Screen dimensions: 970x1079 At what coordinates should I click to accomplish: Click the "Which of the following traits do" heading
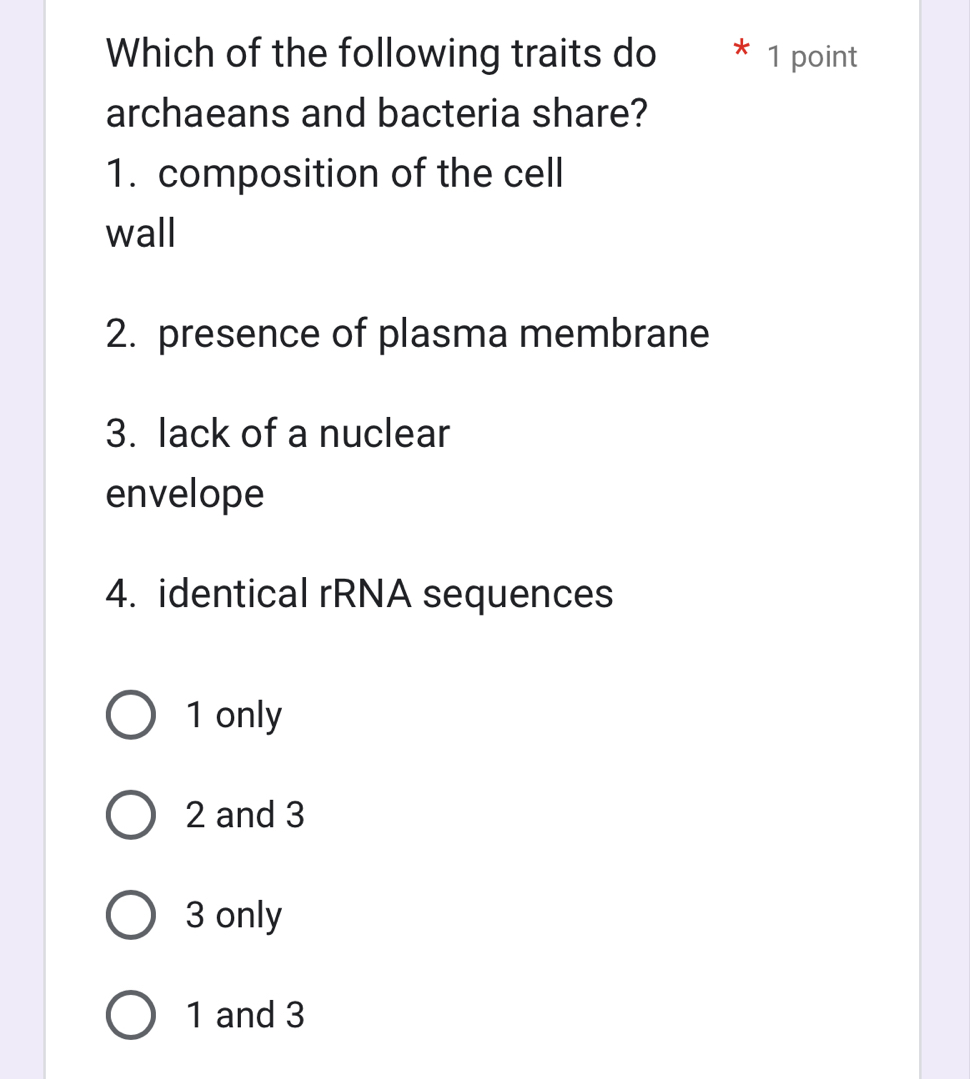click(x=381, y=53)
